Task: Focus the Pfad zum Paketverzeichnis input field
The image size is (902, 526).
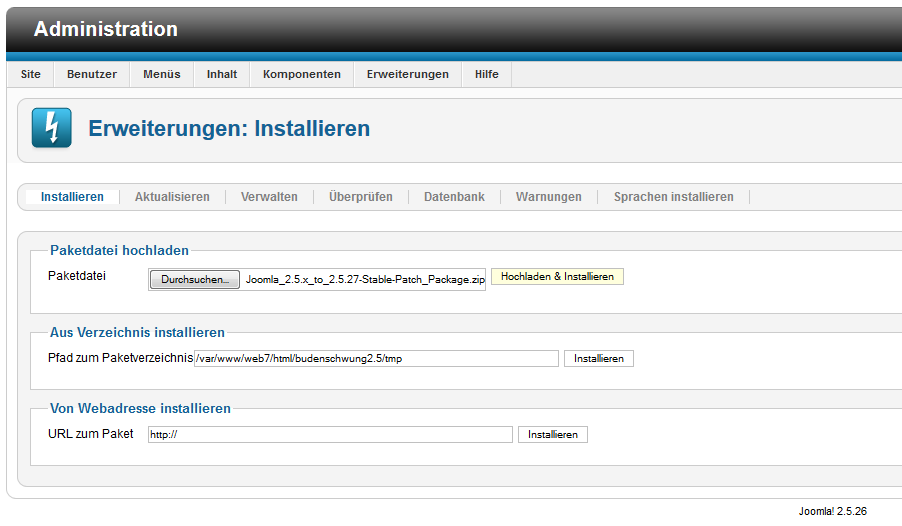Action: click(x=376, y=359)
